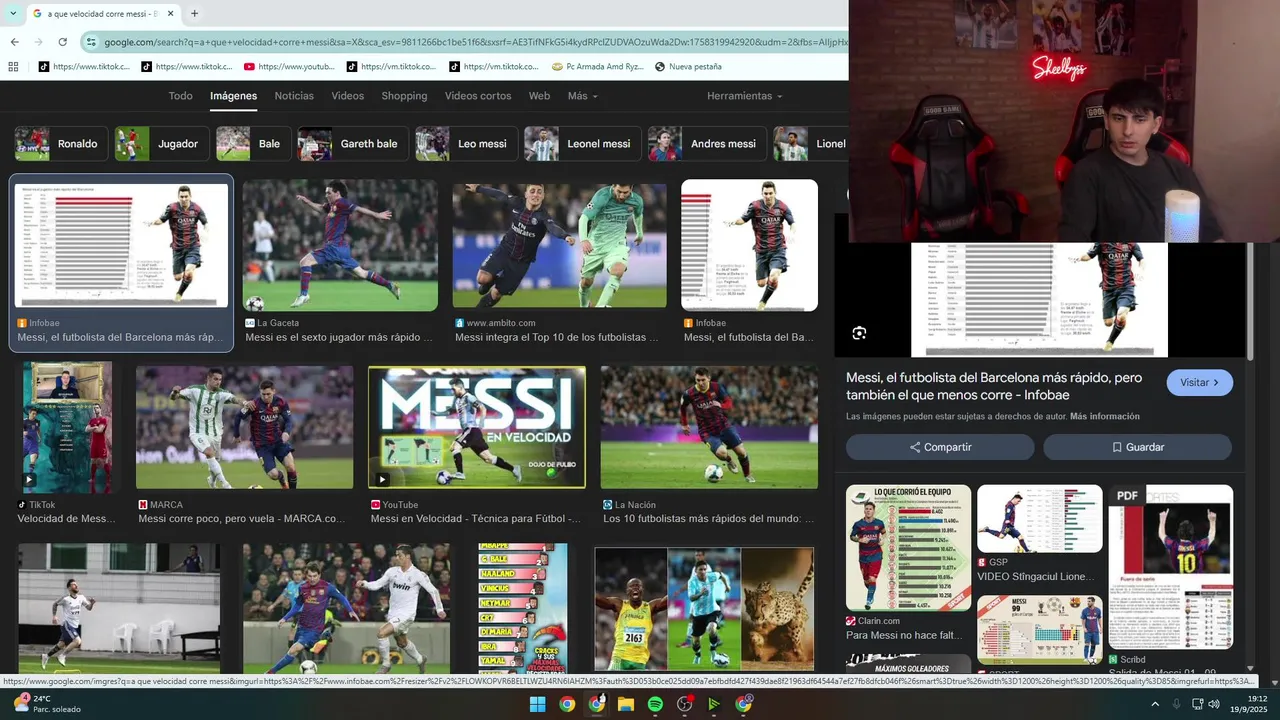Screen dimensions: 1280x720
Task: Open the microphone icon in the system tray
Action: [x=1176, y=704]
